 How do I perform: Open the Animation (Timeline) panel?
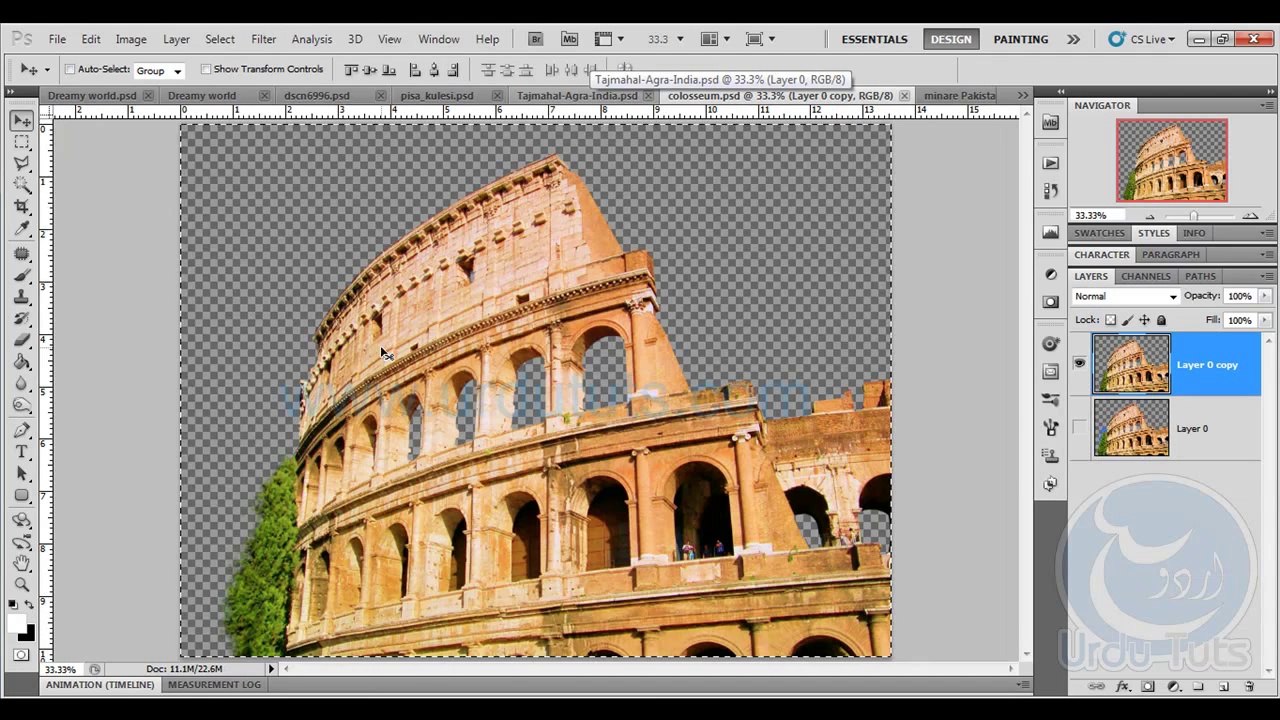click(100, 685)
